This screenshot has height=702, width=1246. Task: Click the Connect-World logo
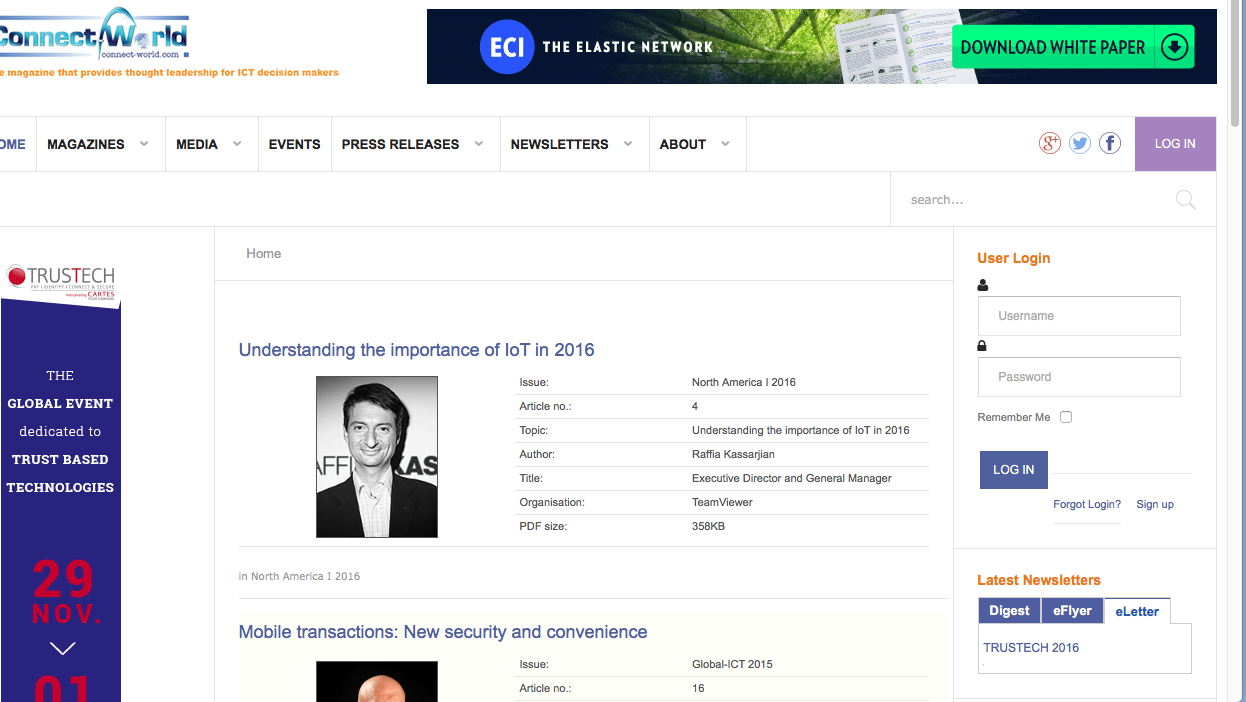[94, 37]
